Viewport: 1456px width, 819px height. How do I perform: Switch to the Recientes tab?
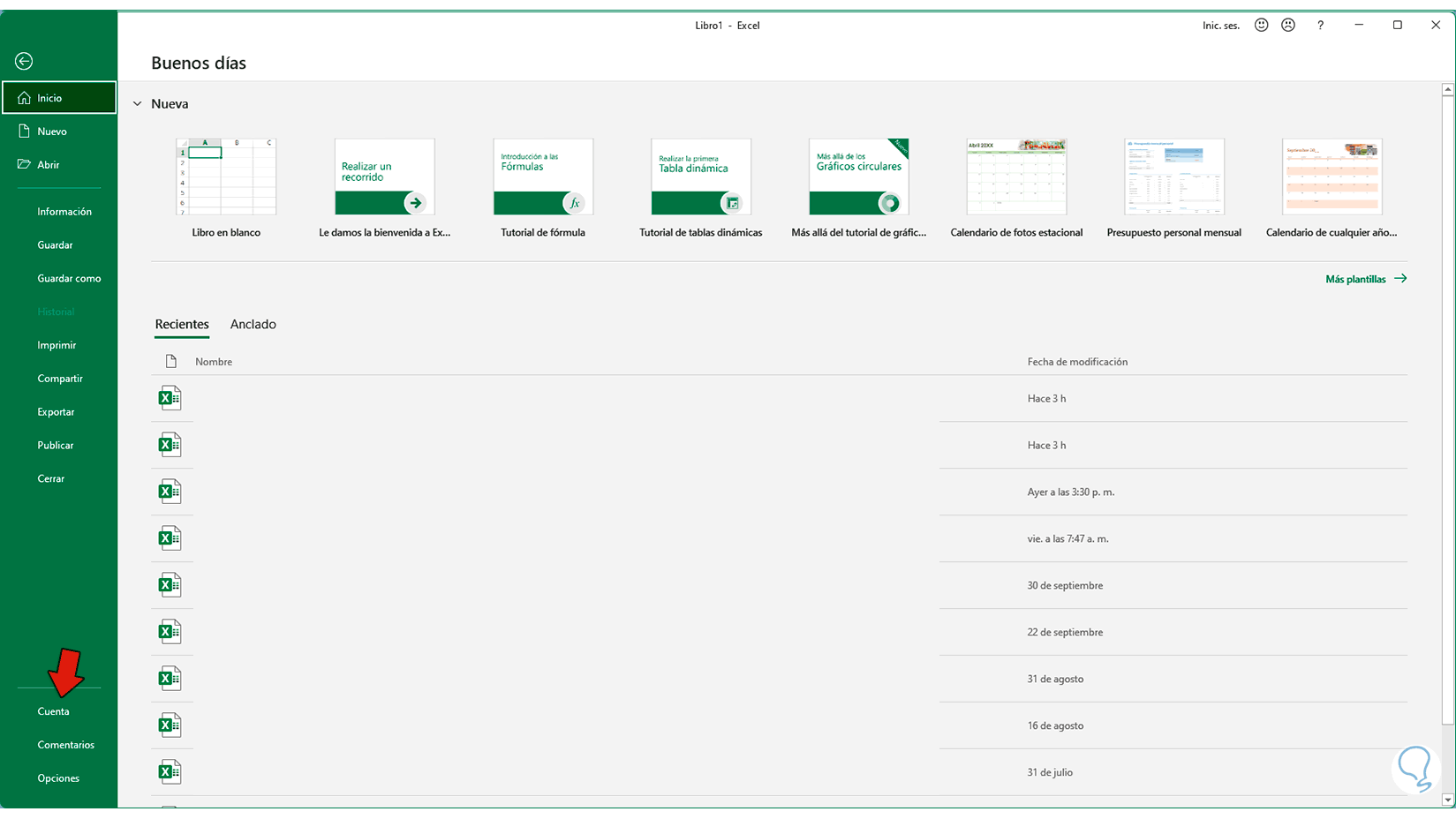coord(182,325)
